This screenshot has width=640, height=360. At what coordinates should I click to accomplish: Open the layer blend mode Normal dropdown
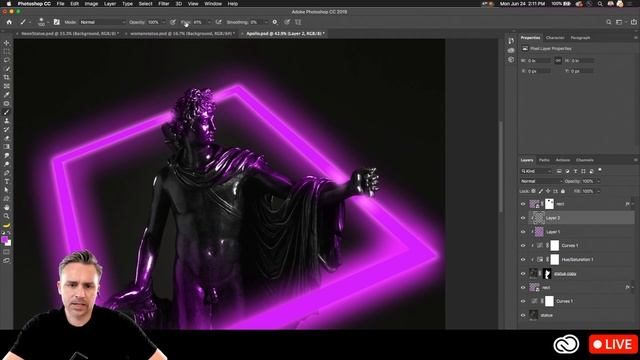pyautogui.click(x=541, y=181)
